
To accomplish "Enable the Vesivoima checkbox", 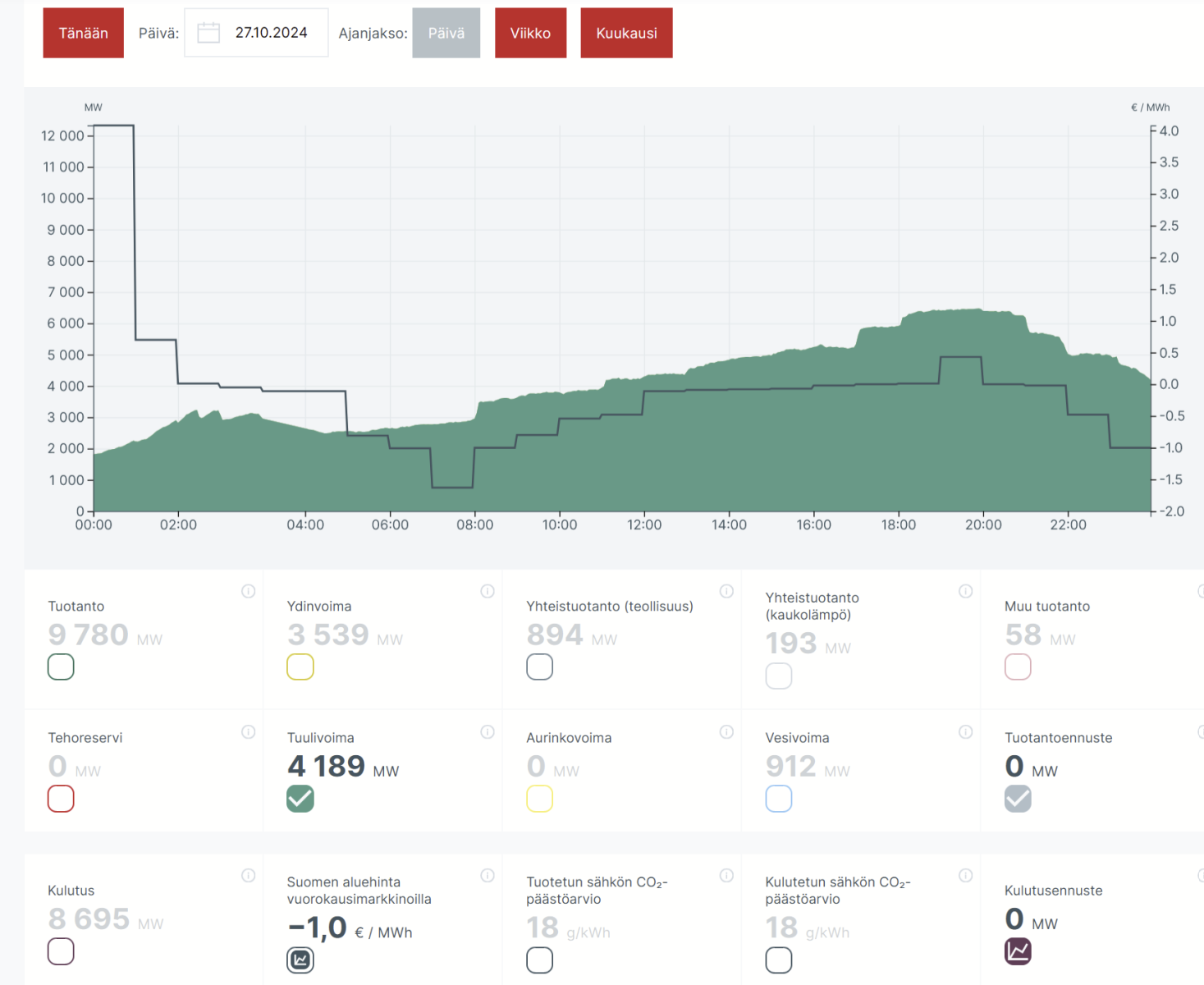I will (x=778, y=799).
